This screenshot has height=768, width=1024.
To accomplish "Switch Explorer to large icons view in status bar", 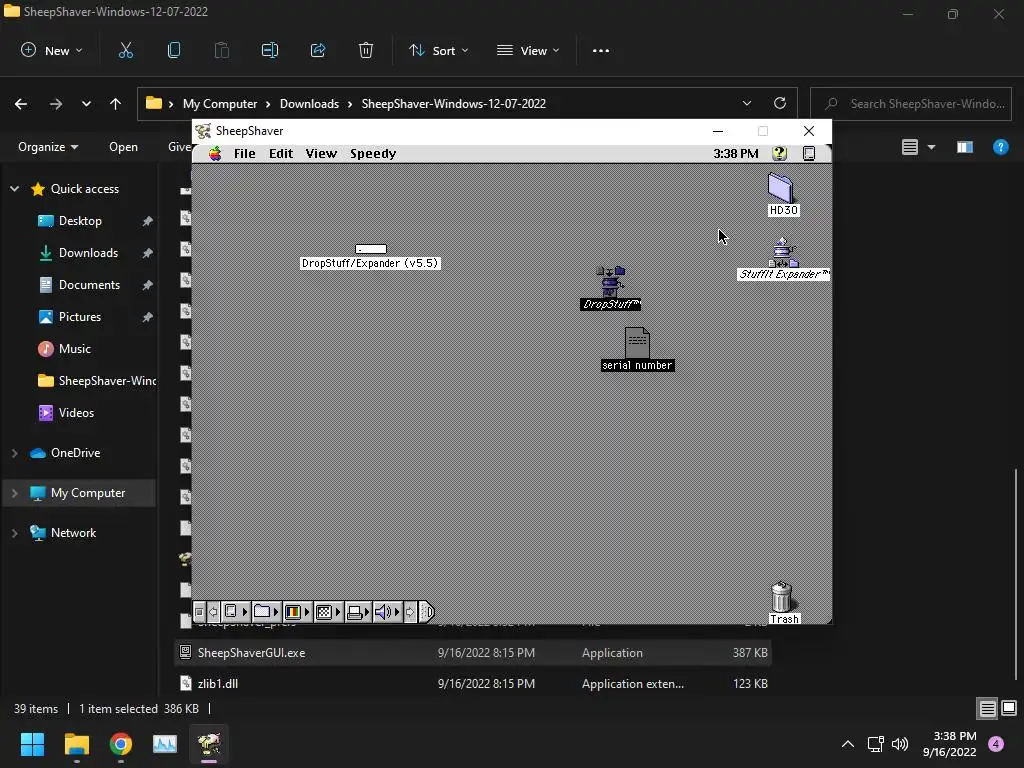I will (1009, 709).
